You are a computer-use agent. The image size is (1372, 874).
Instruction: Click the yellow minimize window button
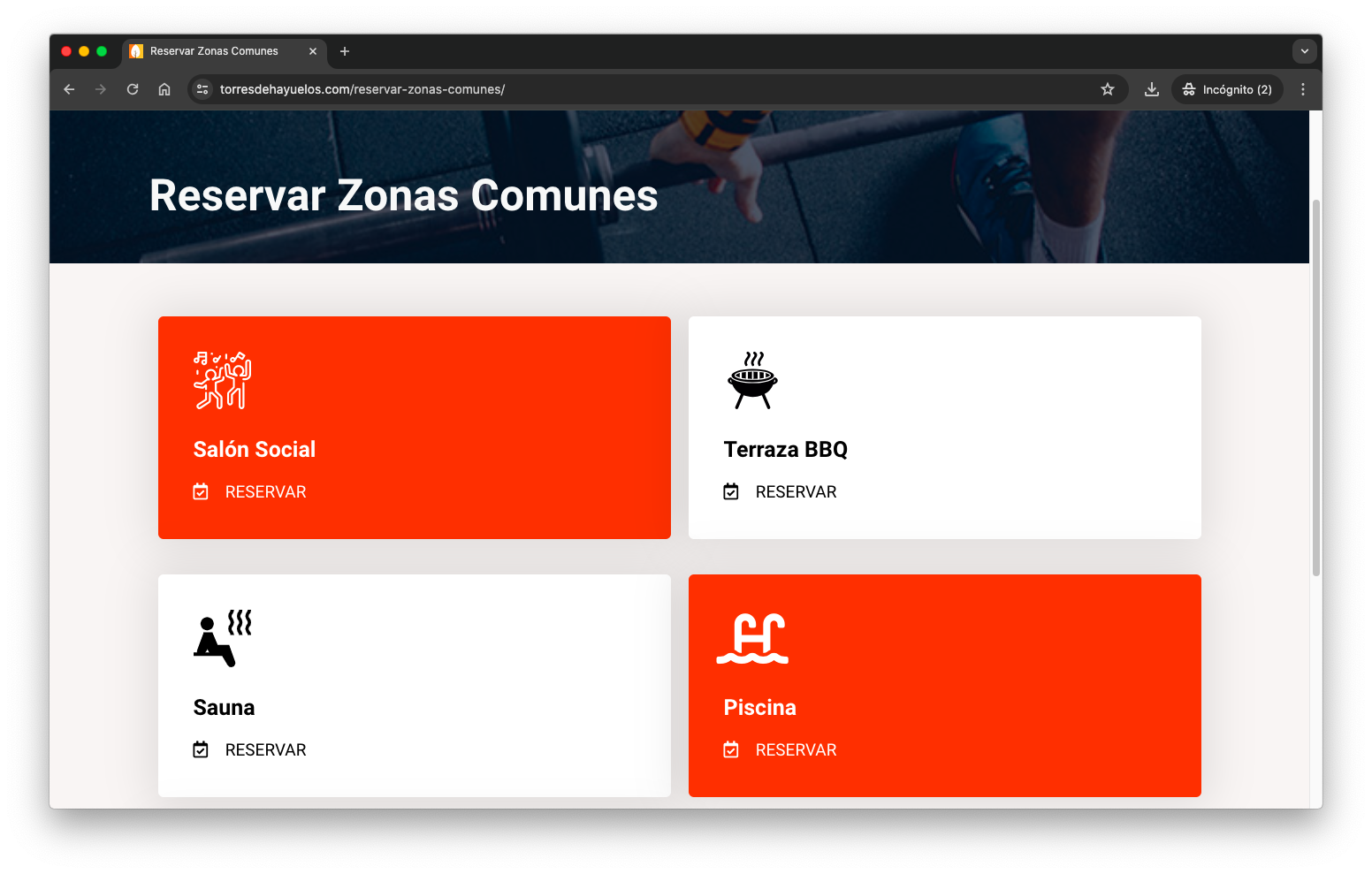[84, 51]
